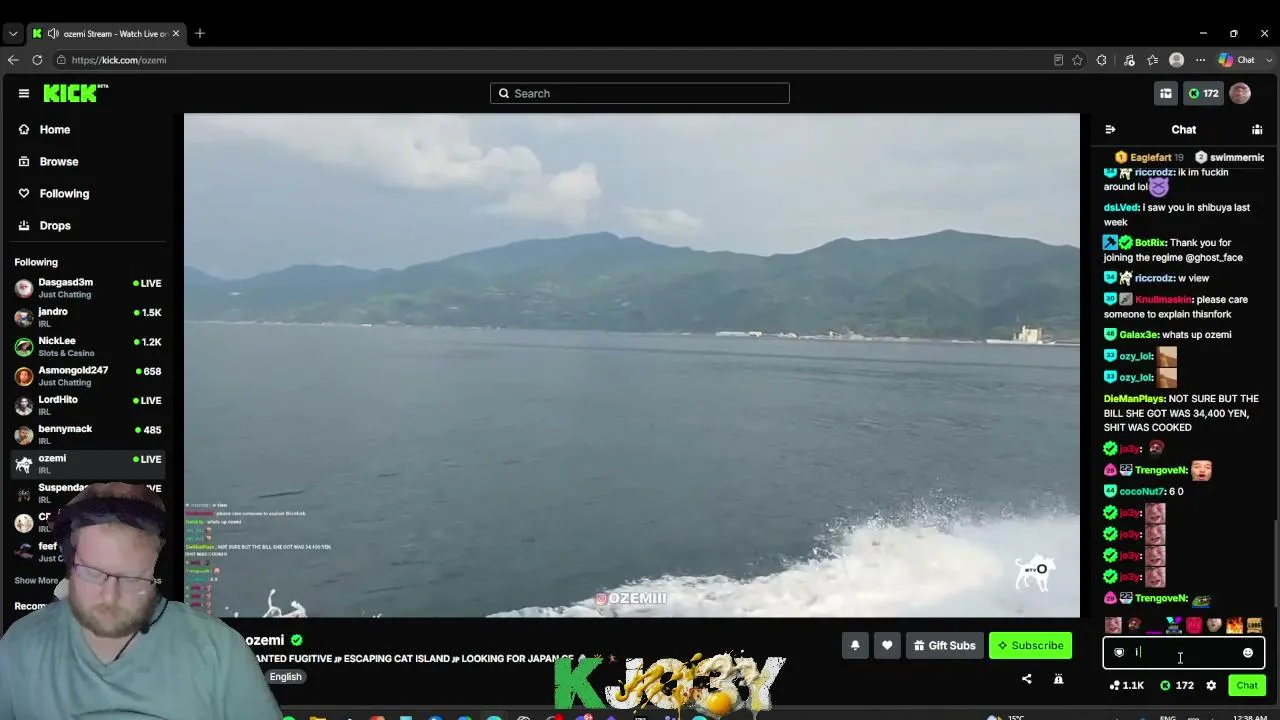Open Copilot Chat in browser toolbar
1280x720 pixels.
[1235, 60]
